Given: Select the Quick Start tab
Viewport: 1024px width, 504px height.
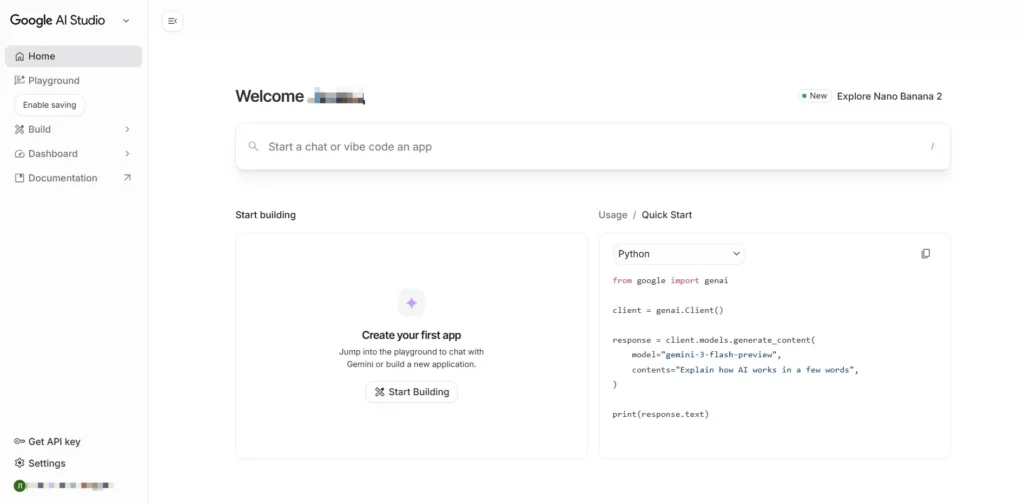Looking at the screenshot, I should [667, 215].
